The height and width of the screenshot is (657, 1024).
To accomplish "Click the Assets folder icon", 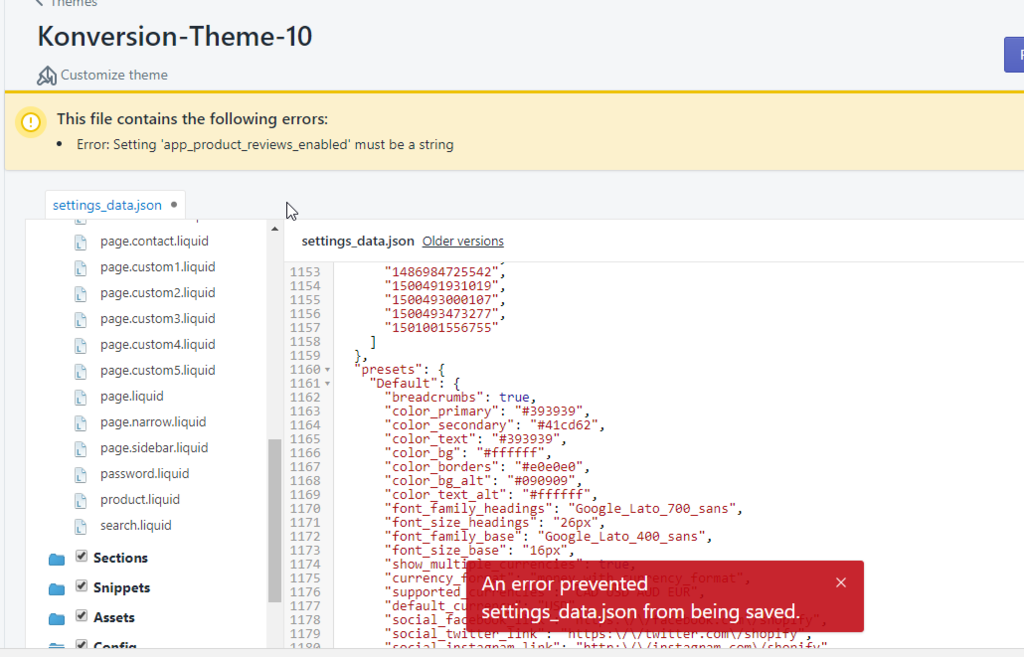I will (x=57, y=619).
